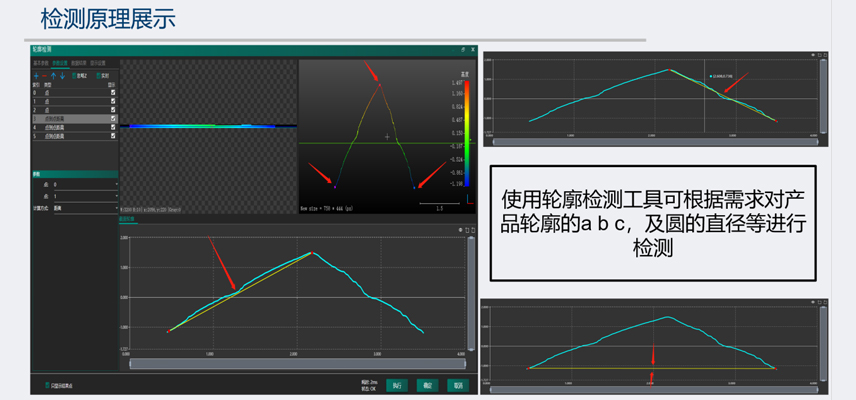
Task: Uncheck display checkbox for row index 3
Action: pos(113,118)
